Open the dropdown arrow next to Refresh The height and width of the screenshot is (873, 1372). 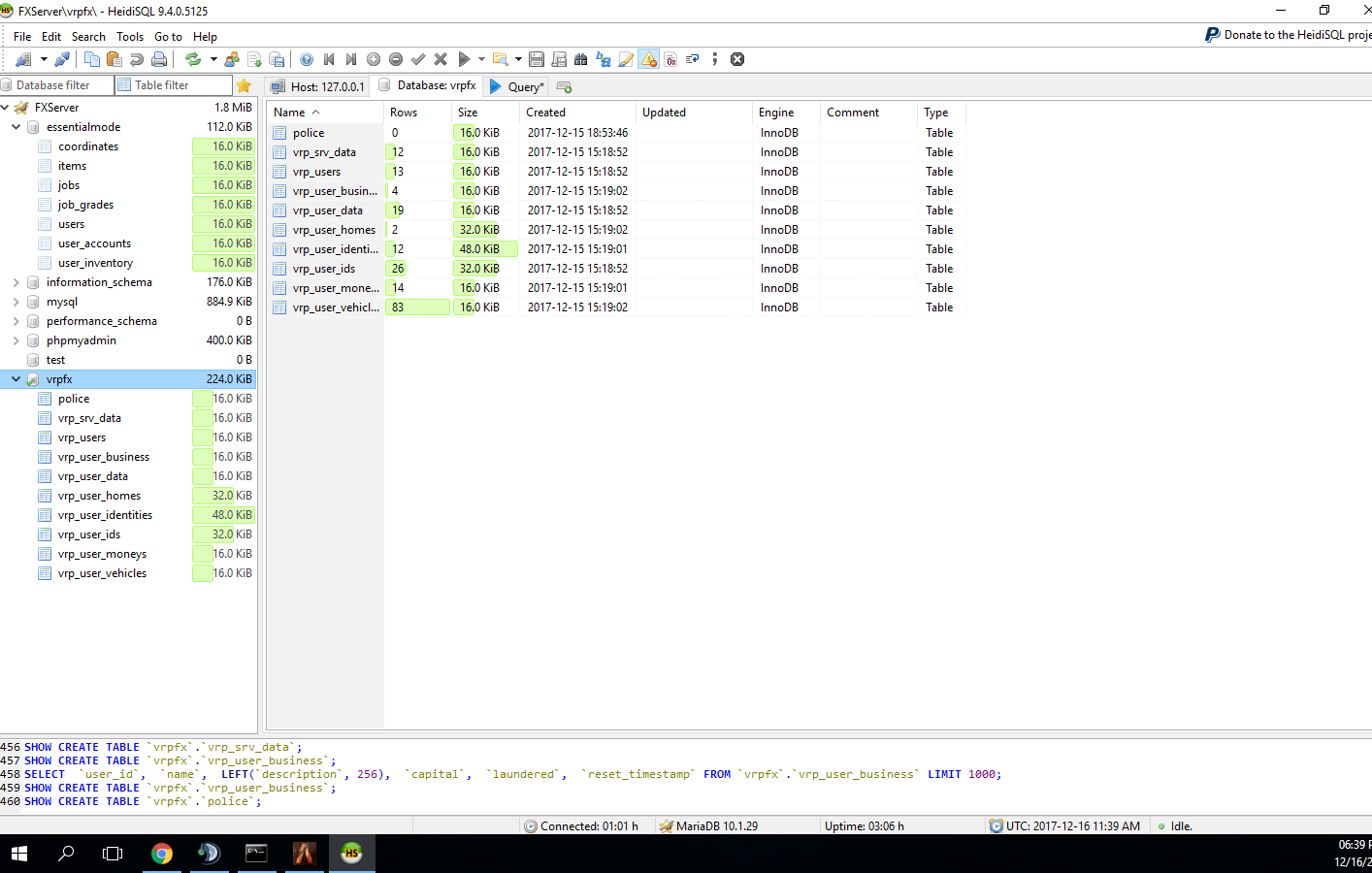click(213, 59)
